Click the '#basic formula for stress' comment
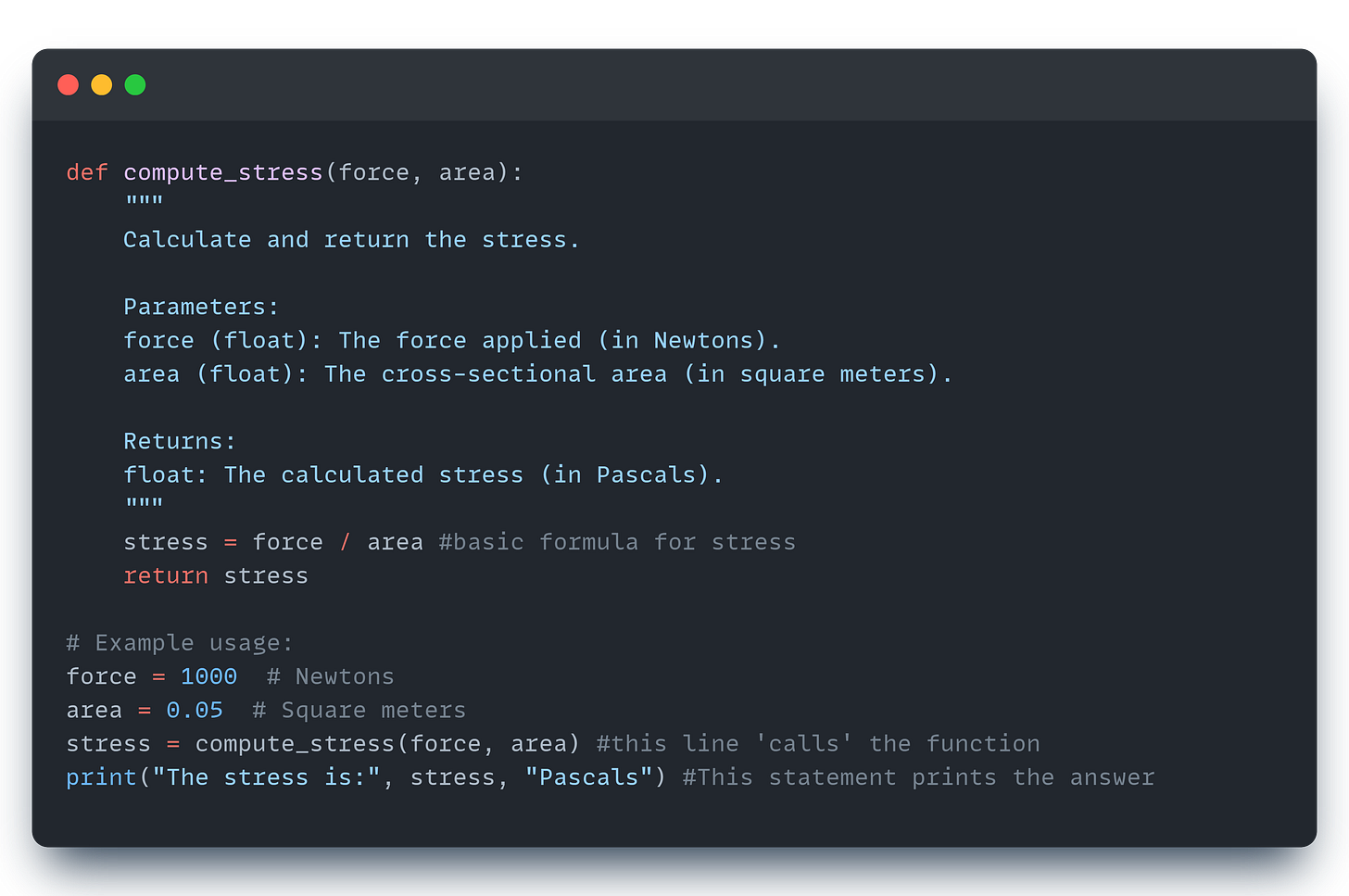 [617, 542]
